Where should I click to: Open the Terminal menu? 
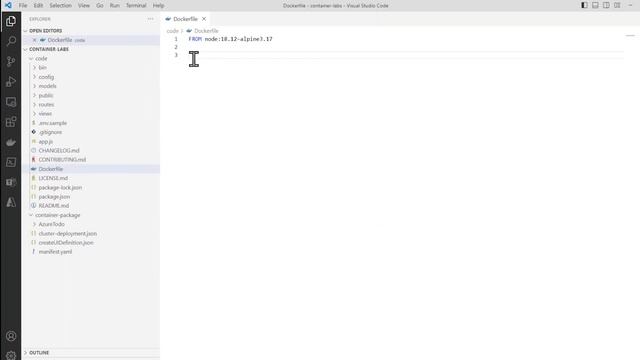(136, 5)
